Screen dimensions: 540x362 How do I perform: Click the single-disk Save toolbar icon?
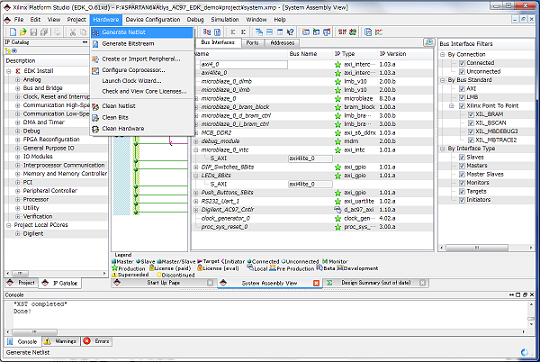[33, 32]
